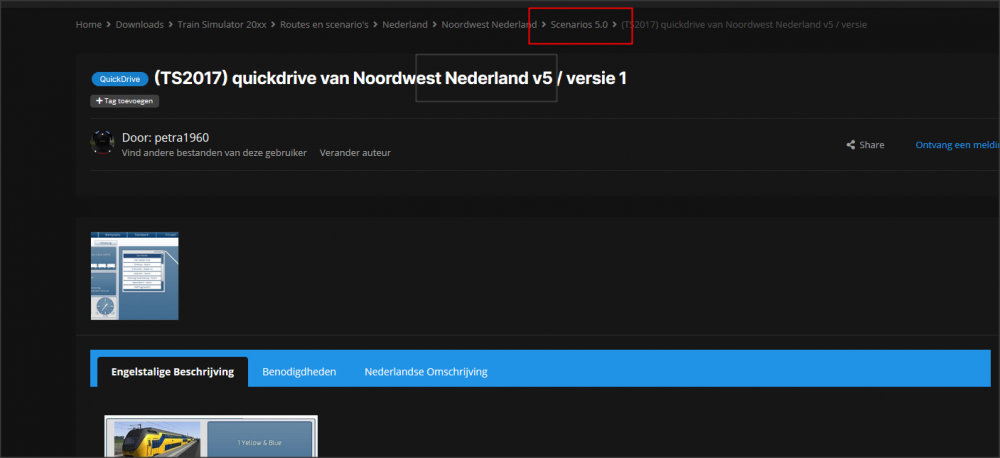
Task: Go to the Downloads breadcrumb
Action: (x=140, y=24)
